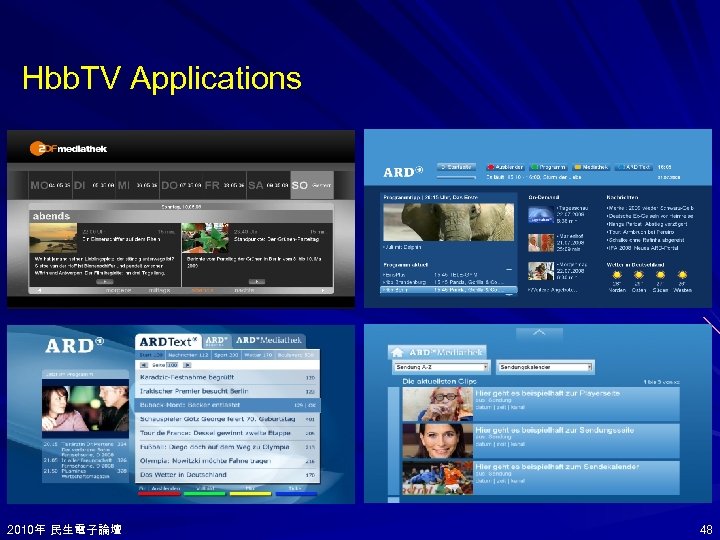720x540 pixels.
Task: Collapse the Mediathek panel with up chevron
Action: coord(539,332)
